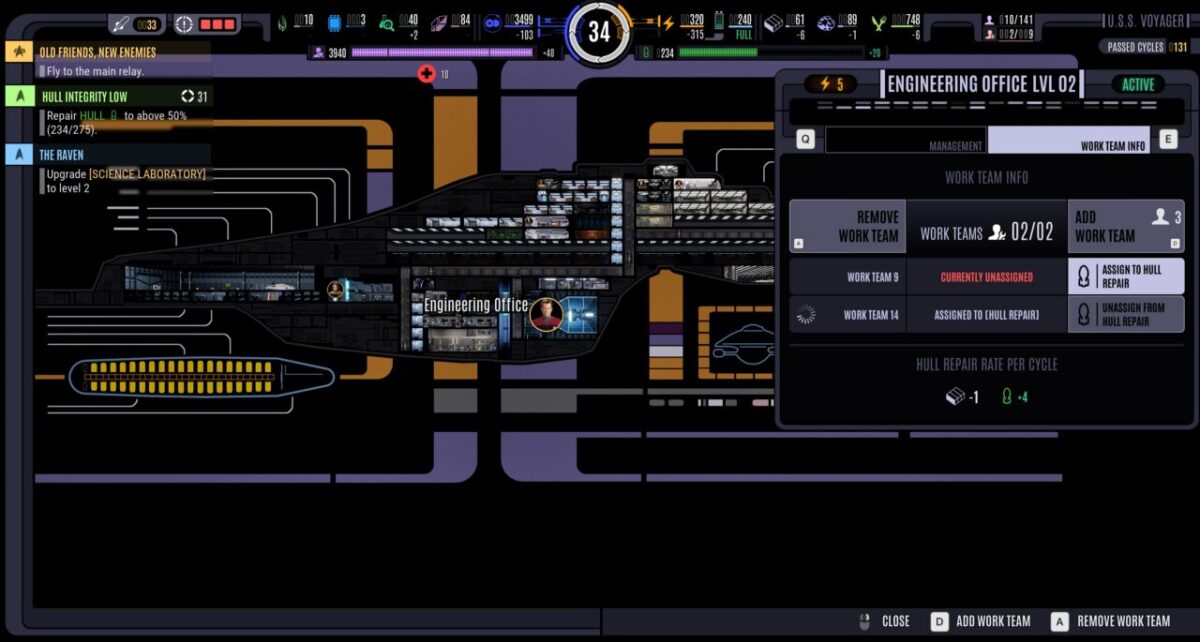Click the Add Work Team button
The width and height of the screenshot is (1200, 642).
1126,226
